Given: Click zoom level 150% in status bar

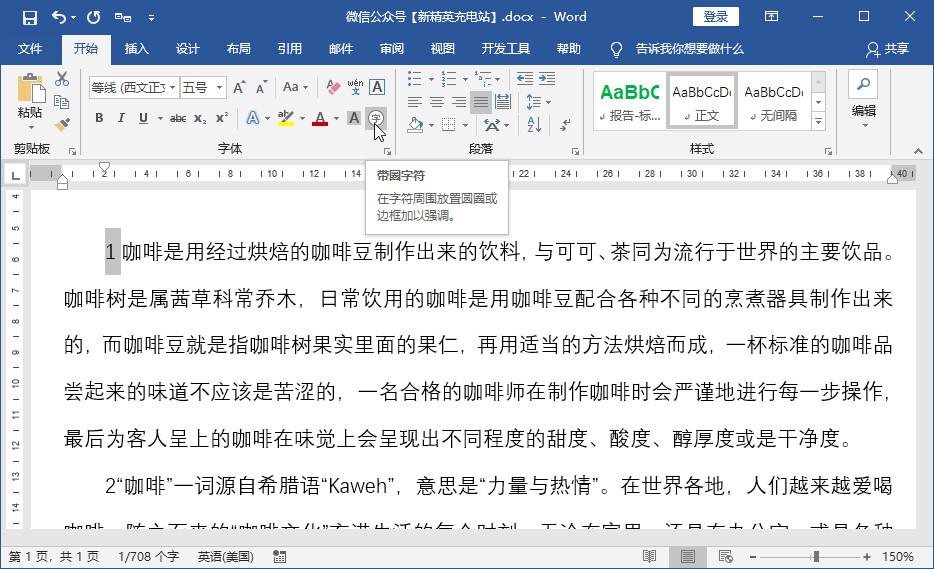Looking at the screenshot, I should click(897, 556).
